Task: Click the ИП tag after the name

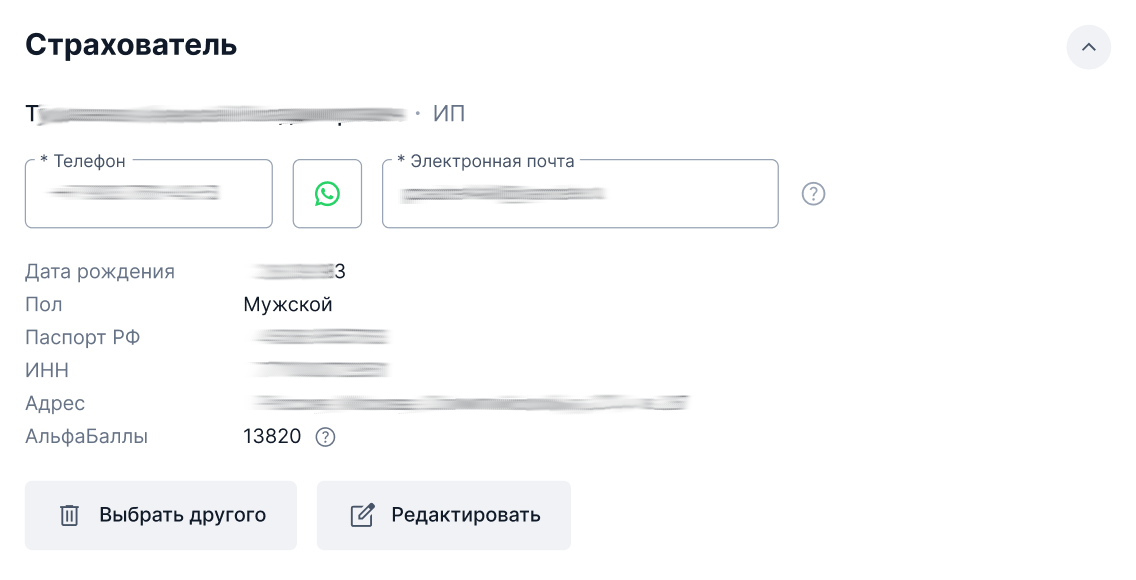Action: tap(449, 114)
